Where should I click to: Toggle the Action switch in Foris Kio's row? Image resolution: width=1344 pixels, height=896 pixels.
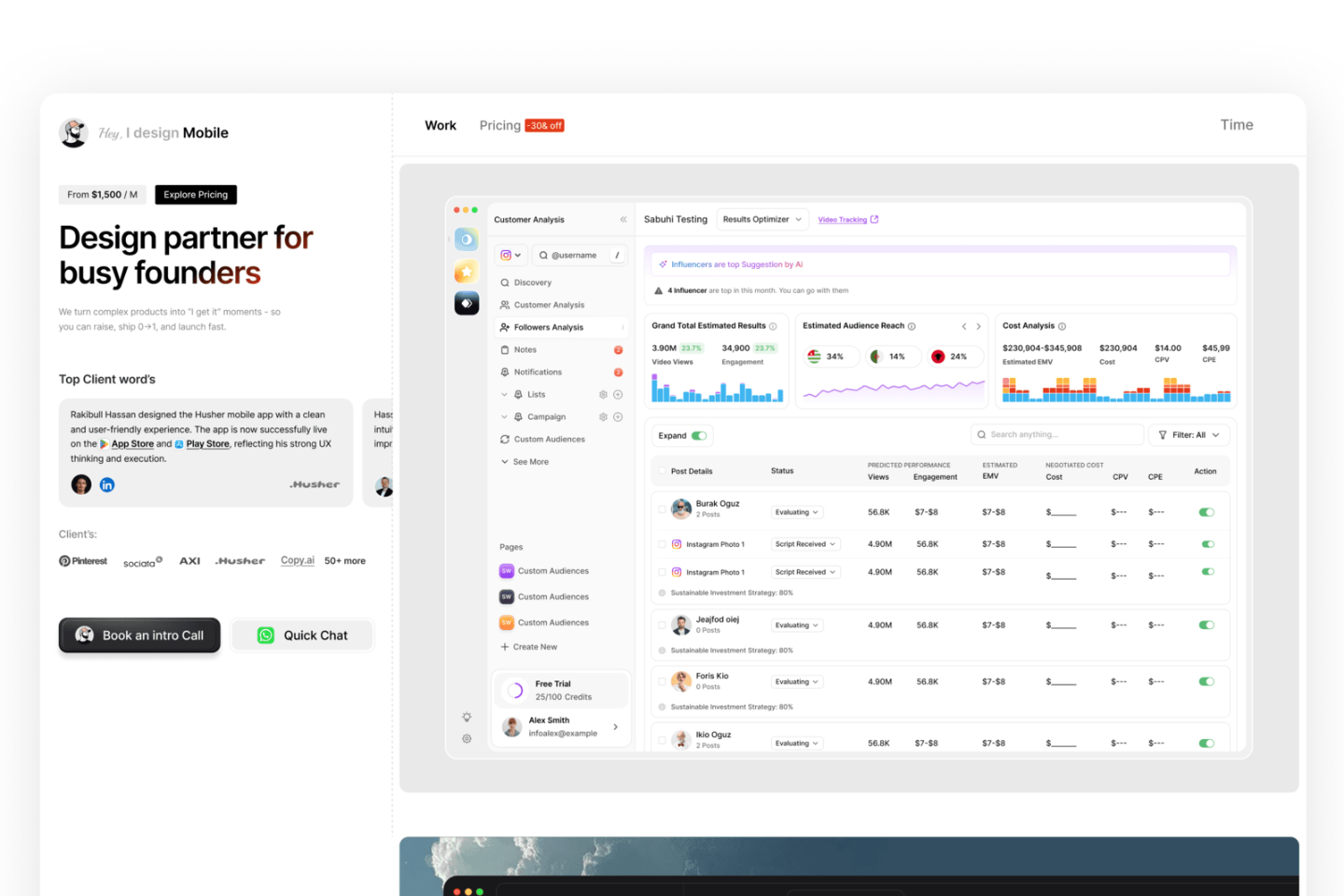pyautogui.click(x=1207, y=682)
